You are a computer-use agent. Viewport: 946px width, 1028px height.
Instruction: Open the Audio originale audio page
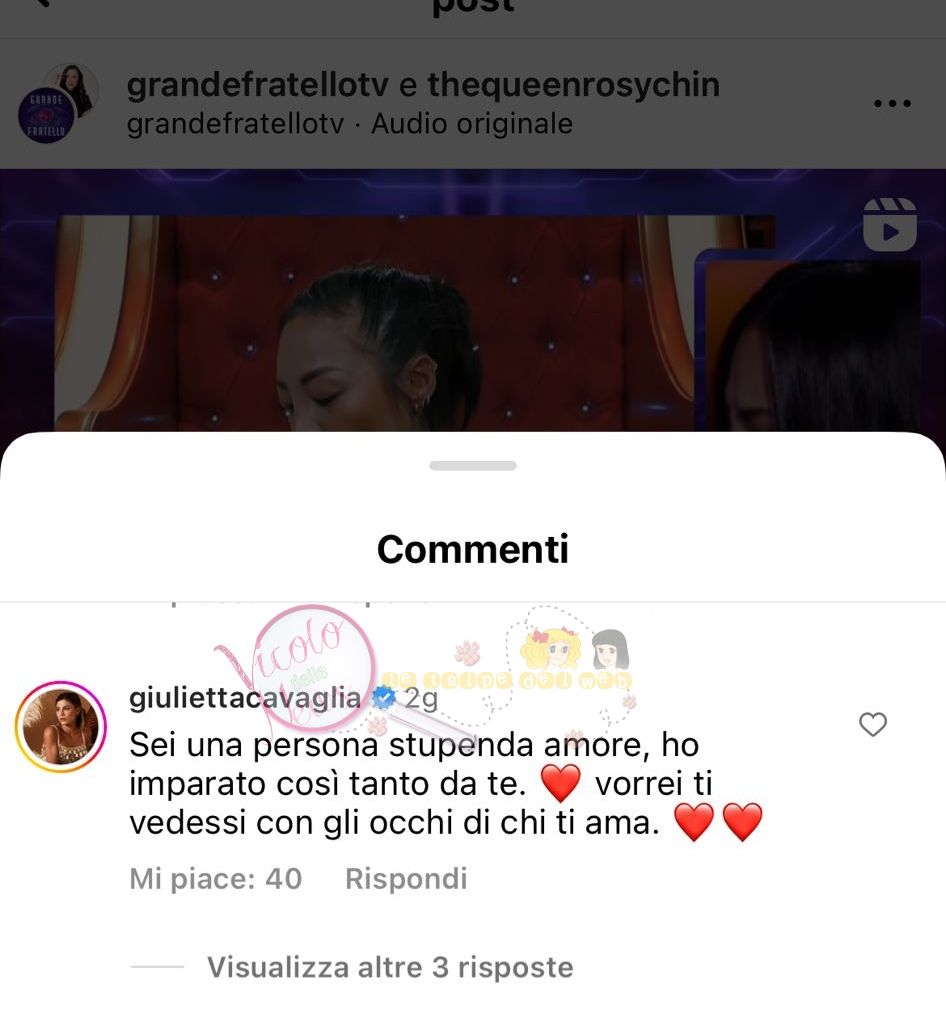coord(472,124)
